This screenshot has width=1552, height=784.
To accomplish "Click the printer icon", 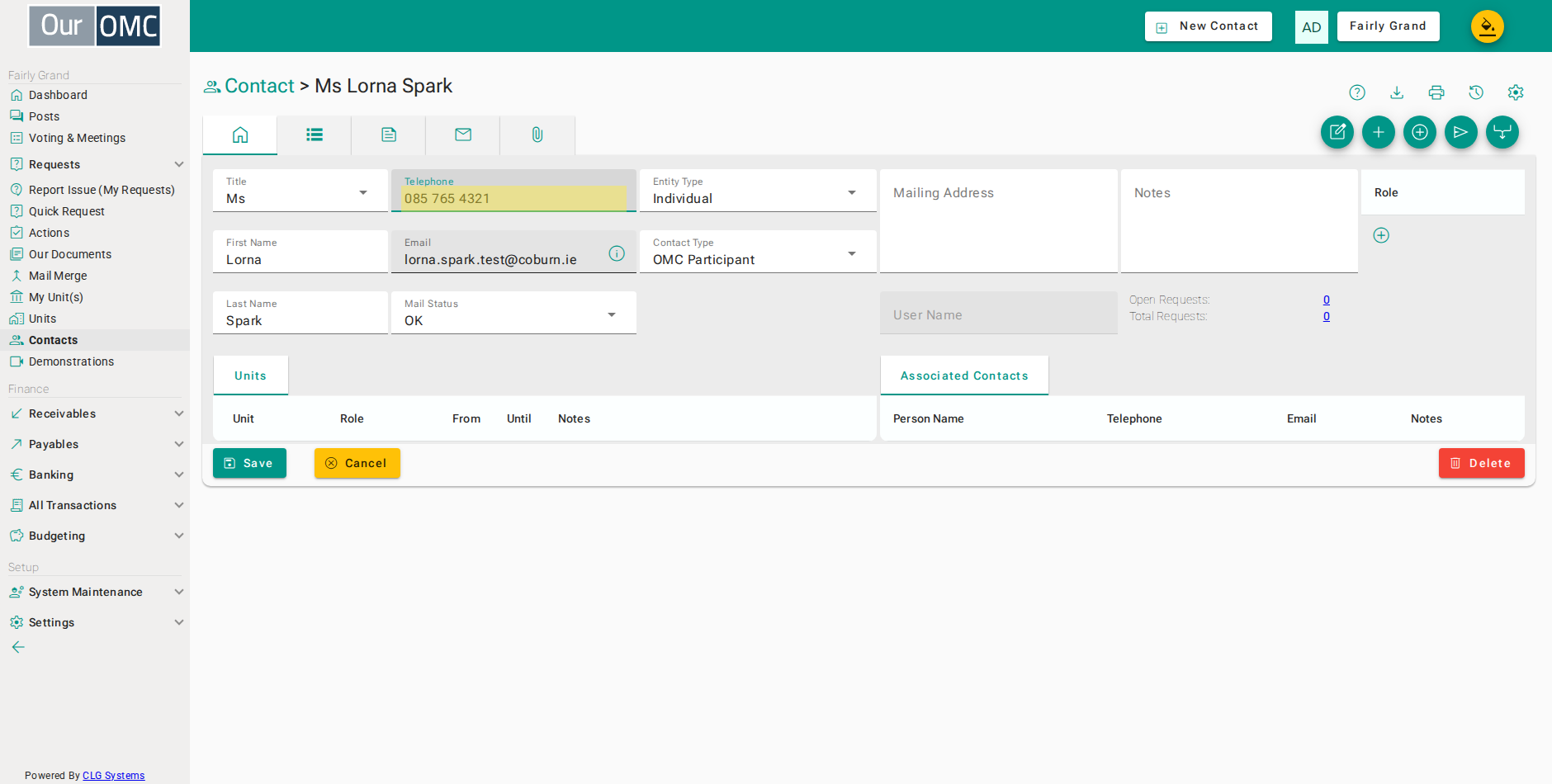I will coord(1436,92).
